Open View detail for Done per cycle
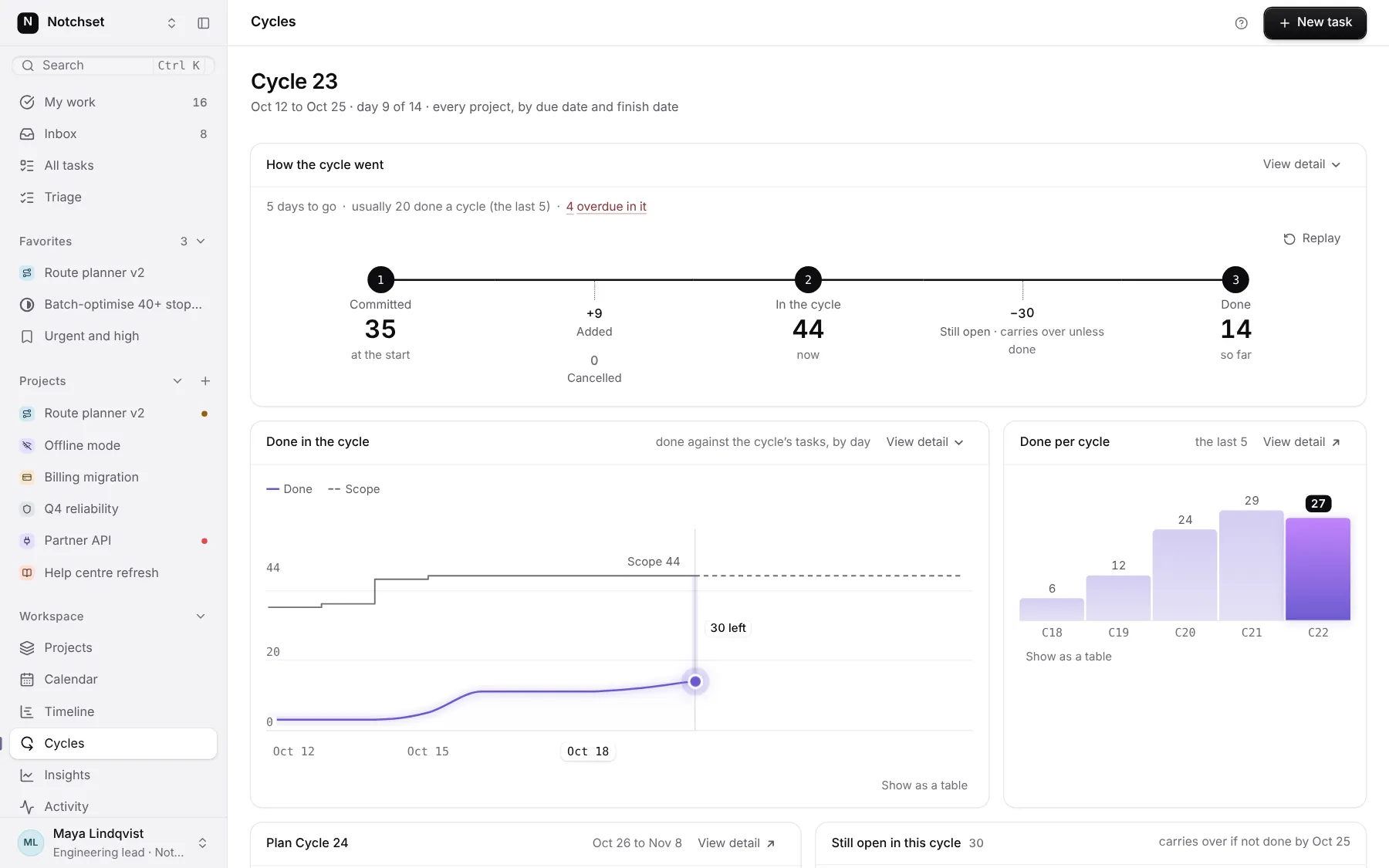The height and width of the screenshot is (868, 1389). [1302, 442]
